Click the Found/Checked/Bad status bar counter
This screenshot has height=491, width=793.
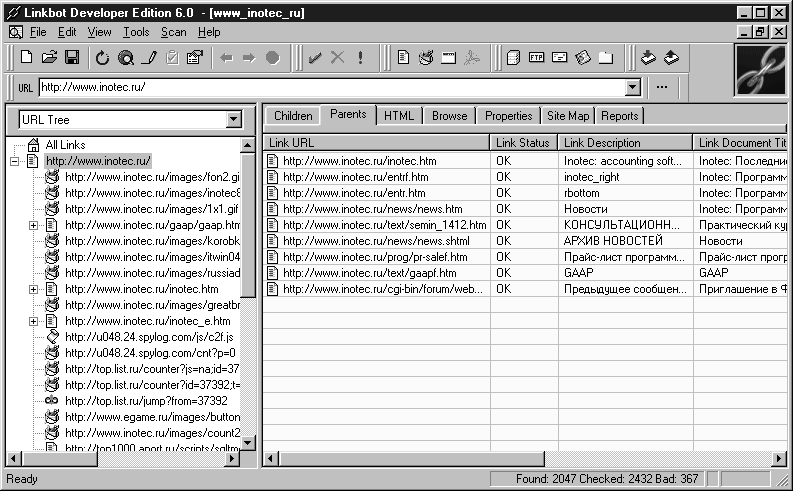(x=598, y=479)
